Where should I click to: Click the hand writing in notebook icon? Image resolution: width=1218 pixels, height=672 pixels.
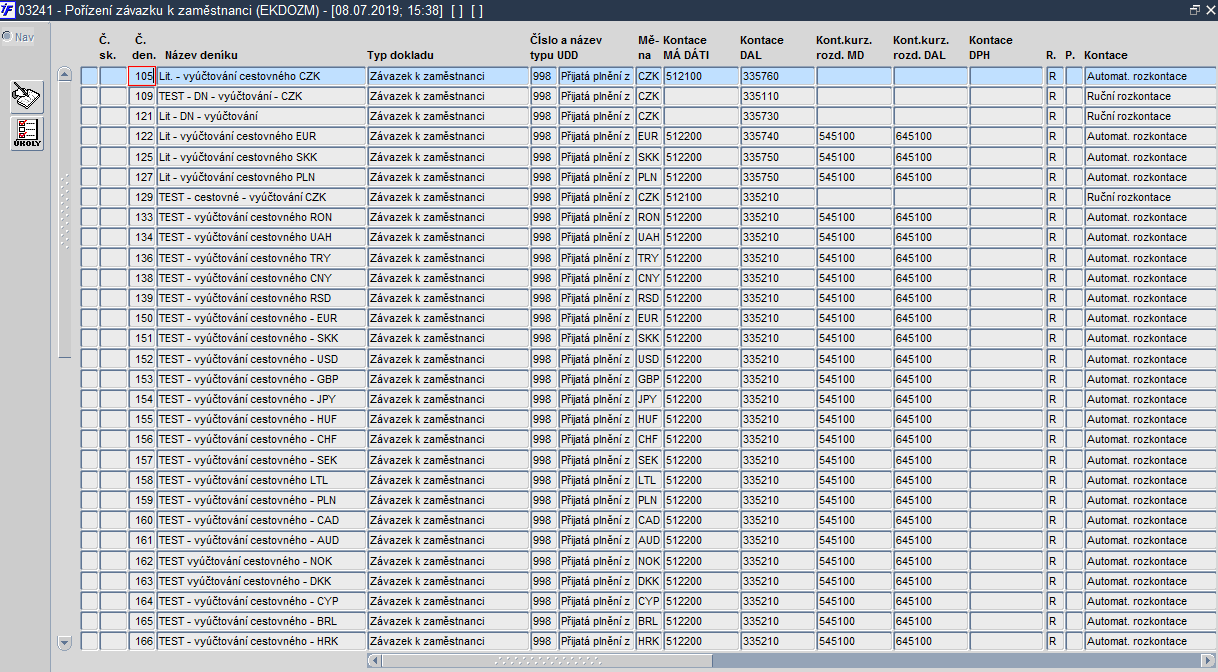pyautogui.click(x=27, y=97)
